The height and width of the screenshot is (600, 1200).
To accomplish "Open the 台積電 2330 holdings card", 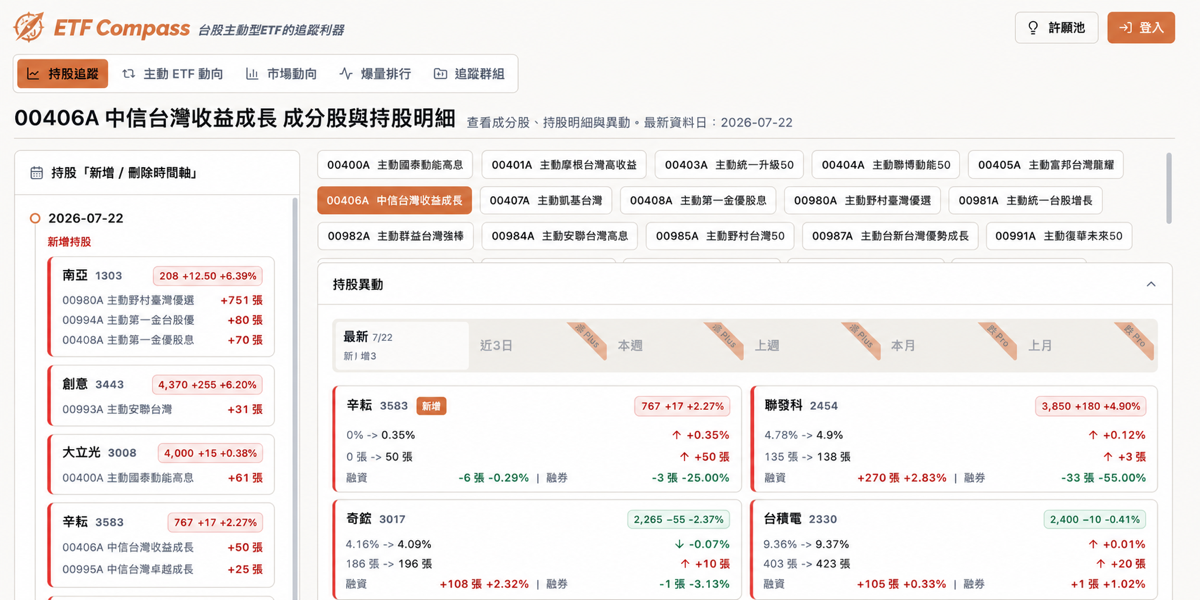I will point(954,549).
